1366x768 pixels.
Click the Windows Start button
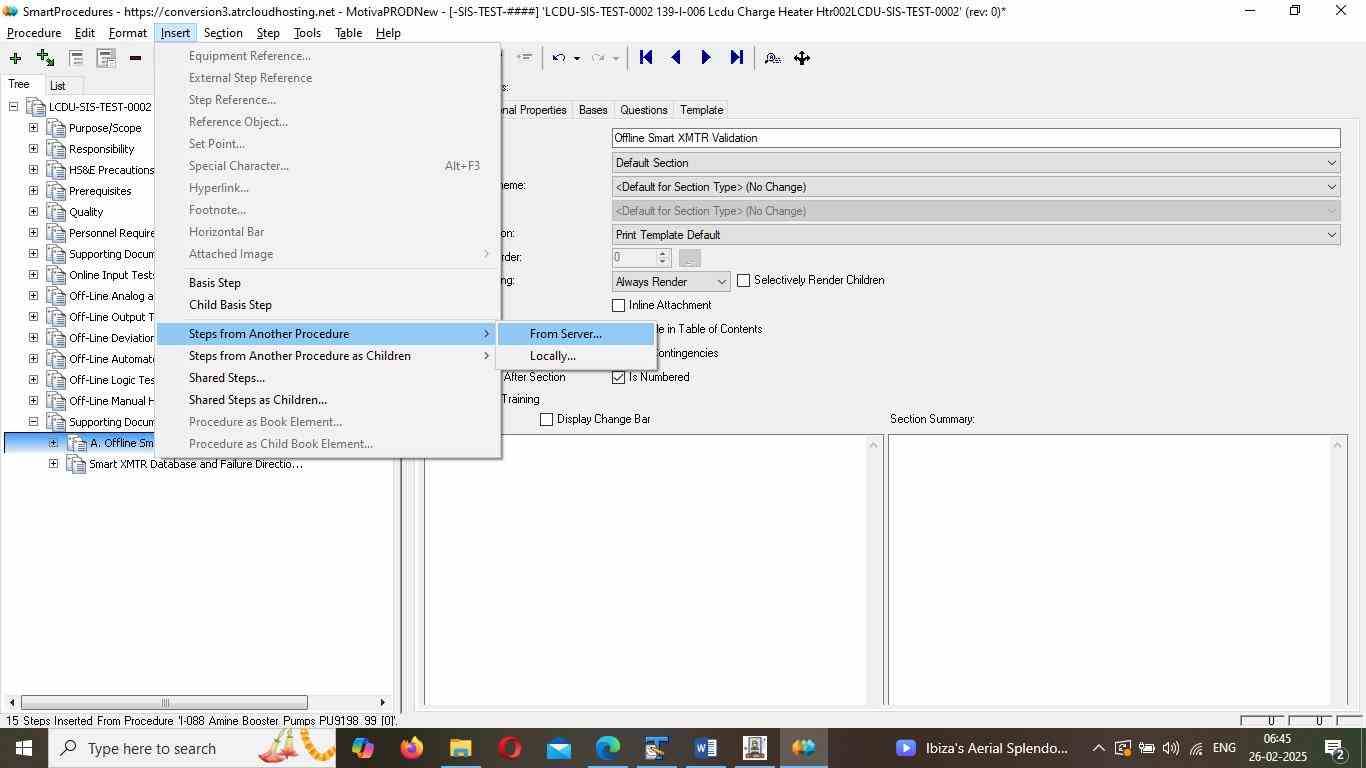tap(24, 748)
